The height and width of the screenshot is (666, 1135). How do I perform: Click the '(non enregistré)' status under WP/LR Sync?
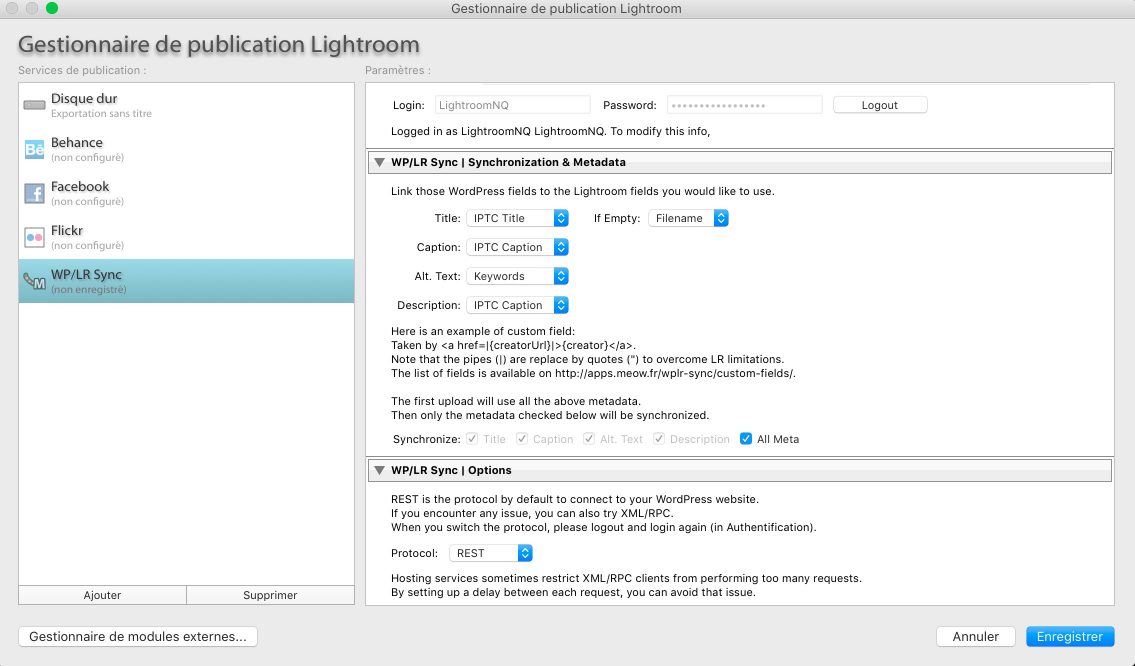(88, 290)
